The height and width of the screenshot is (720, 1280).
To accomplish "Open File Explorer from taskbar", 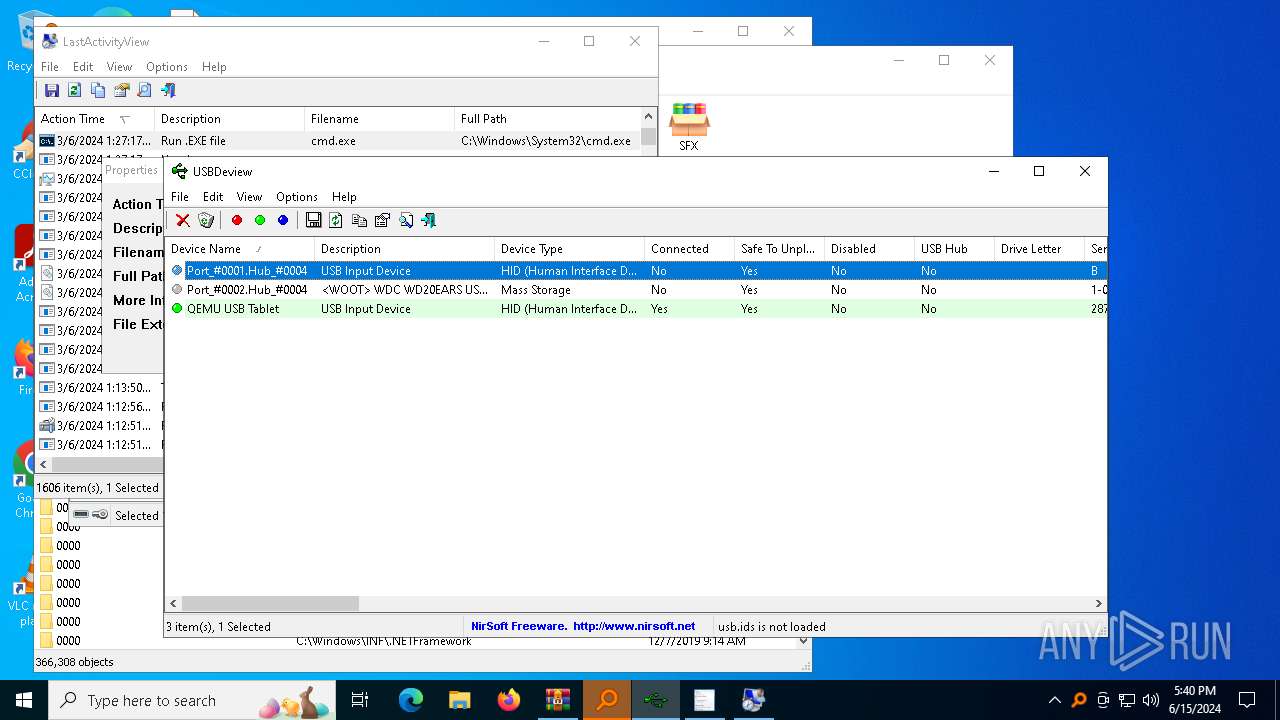I will pos(460,700).
